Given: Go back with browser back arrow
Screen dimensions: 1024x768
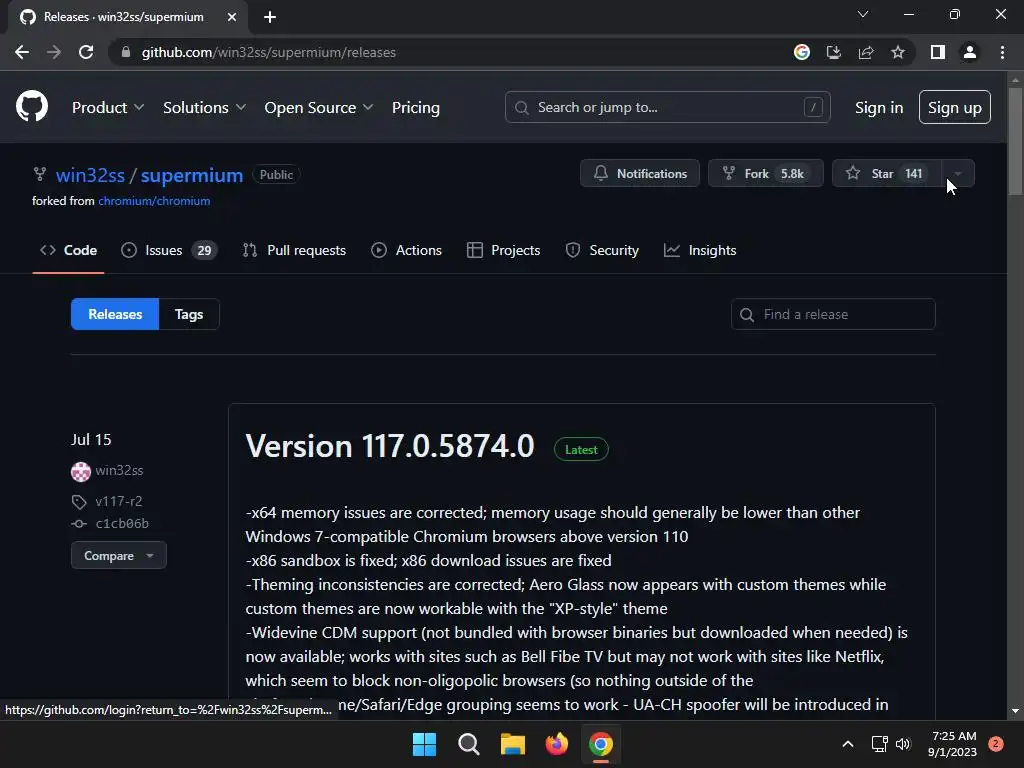Looking at the screenshot, I should click(22, 52).
